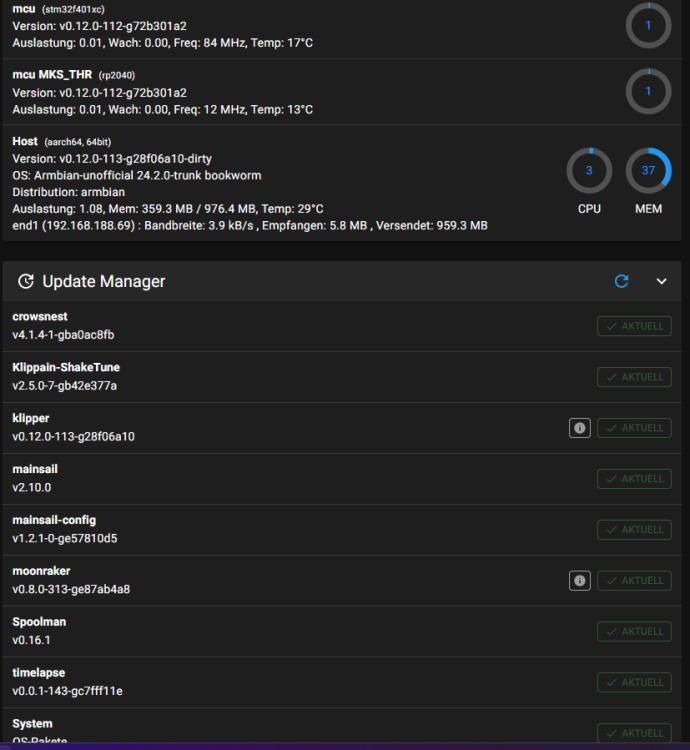The image size is (690, 750).
Task: Click moonraker AKTUELL status button
Action: 634,580
